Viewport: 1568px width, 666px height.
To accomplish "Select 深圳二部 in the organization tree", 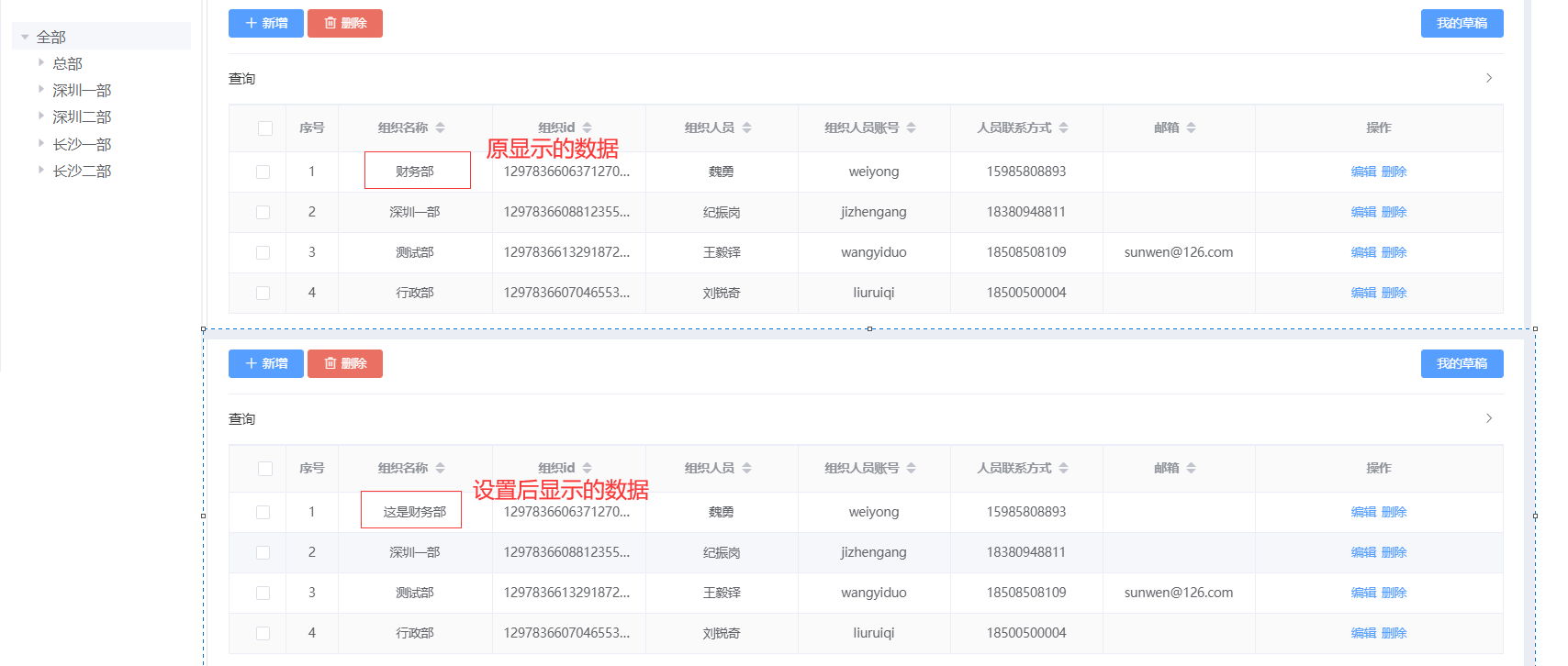I will click(82, 117).
